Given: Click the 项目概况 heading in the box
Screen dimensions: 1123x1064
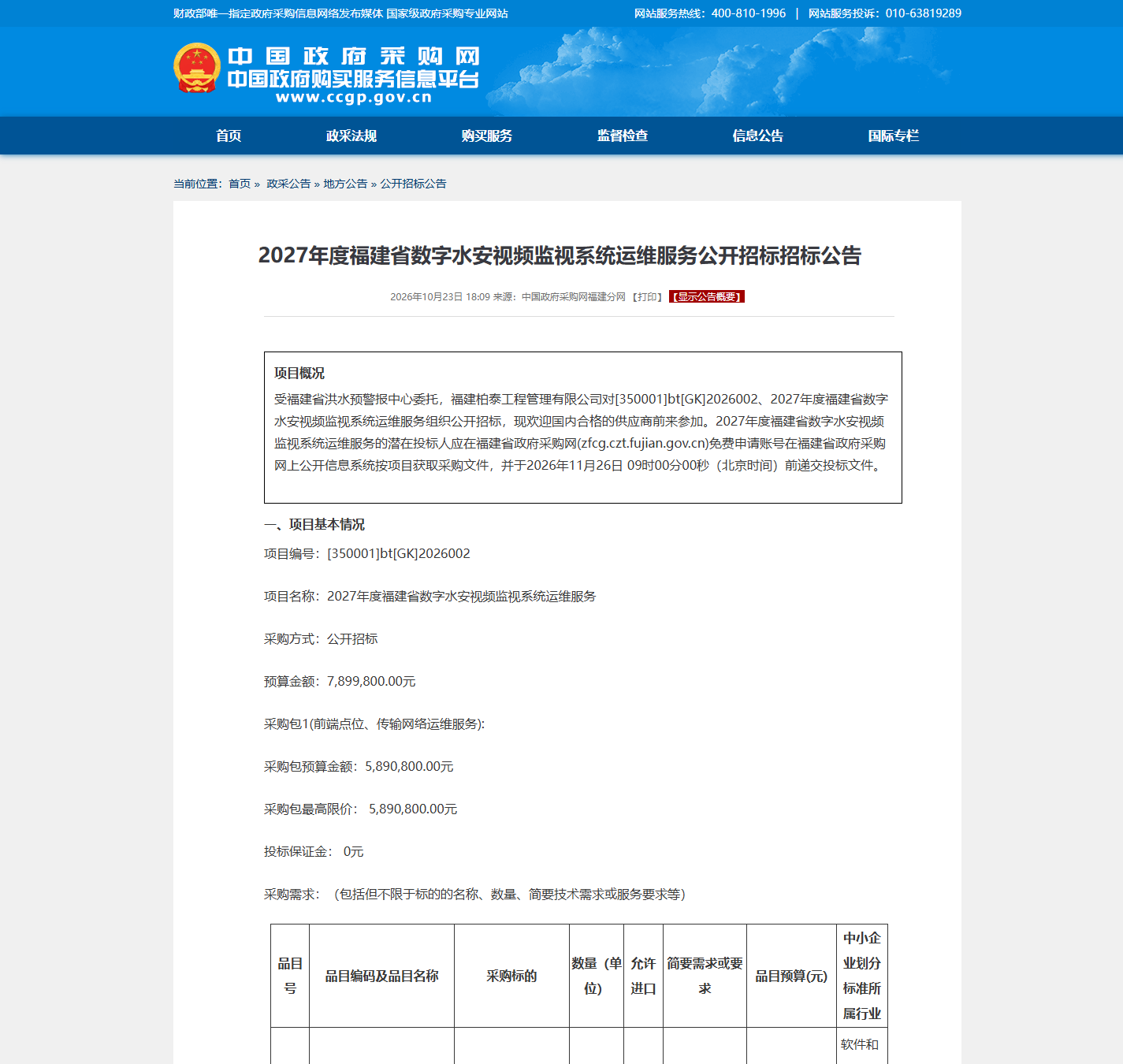Looking at the screenshot, I should (x=299, y=374).
